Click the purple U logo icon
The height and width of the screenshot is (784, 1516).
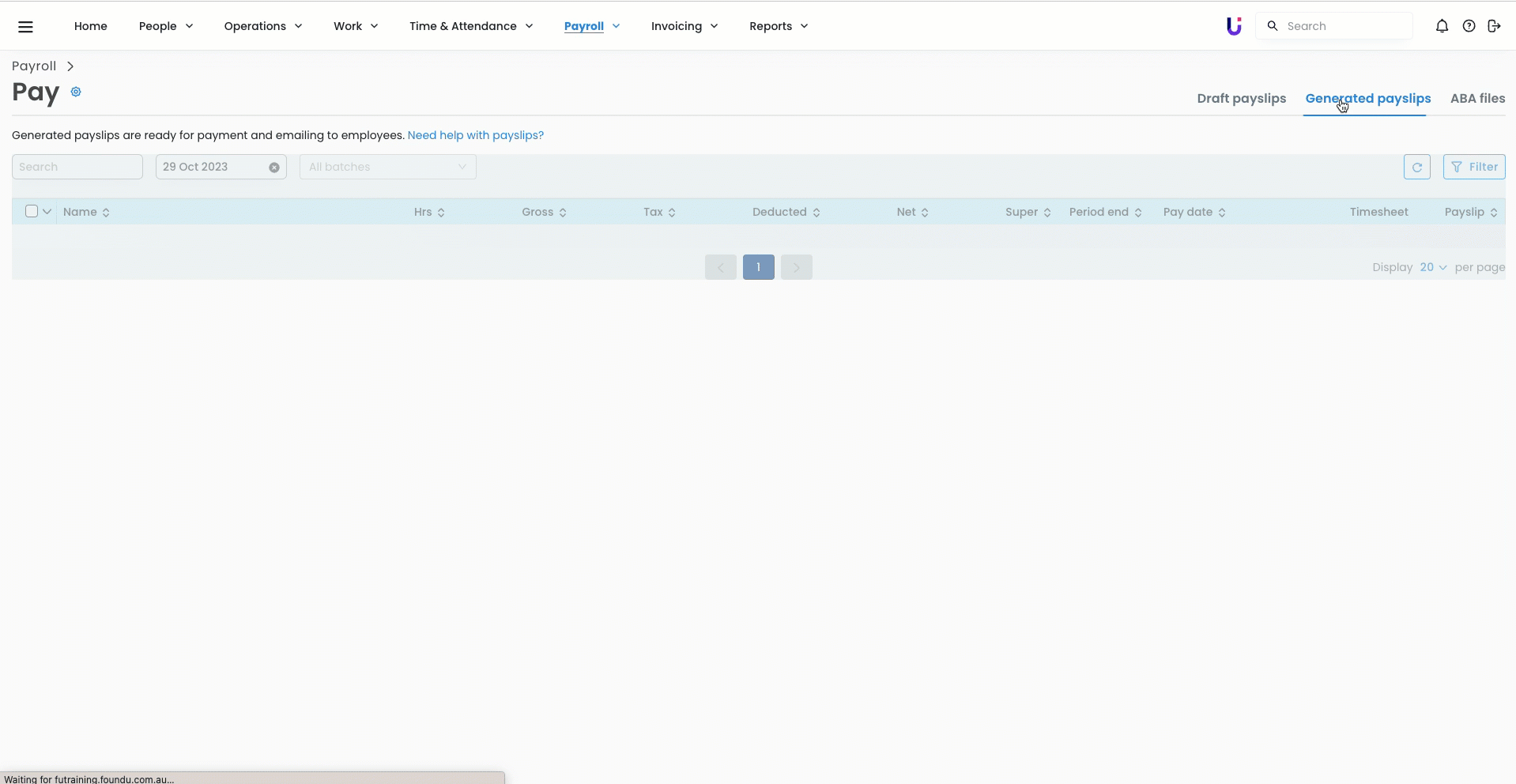tap(1233, 26)
